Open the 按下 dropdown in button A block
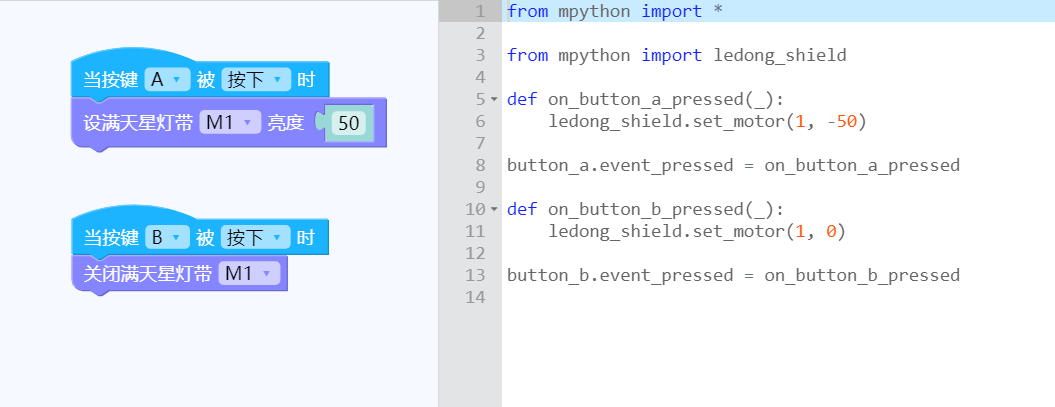The height and width of the screenshot is (407, 1055). 256,80
